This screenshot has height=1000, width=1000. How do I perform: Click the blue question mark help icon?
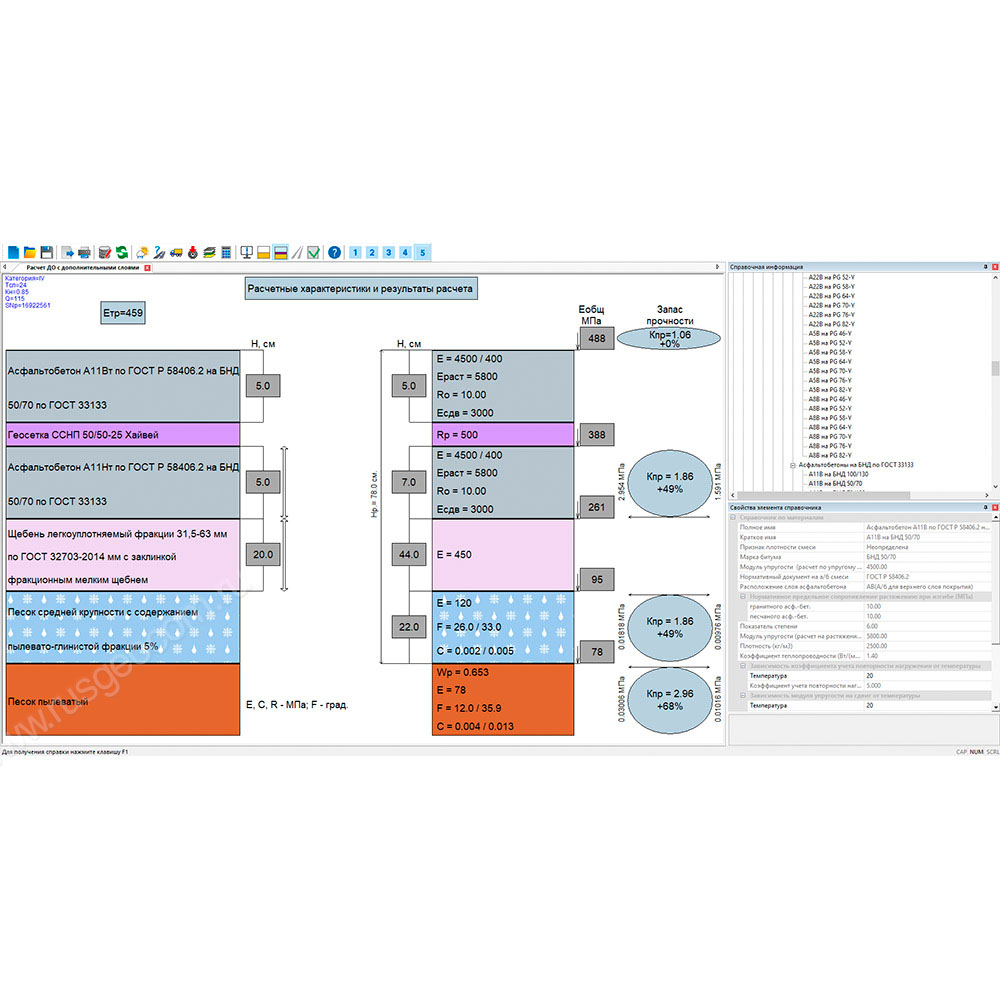pyautogui.click(x=335, y=252)
